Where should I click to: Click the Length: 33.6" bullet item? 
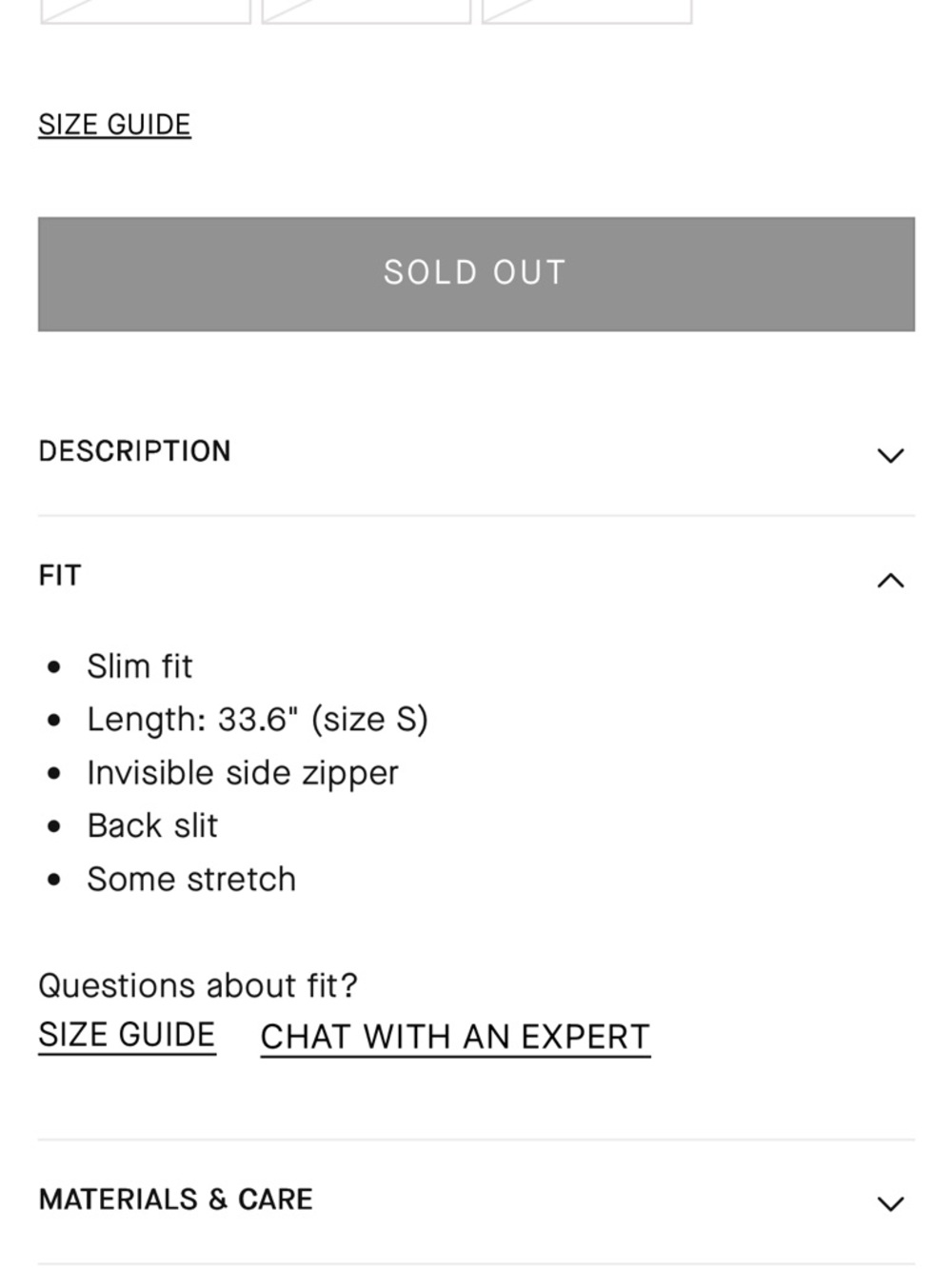(258, 720)
